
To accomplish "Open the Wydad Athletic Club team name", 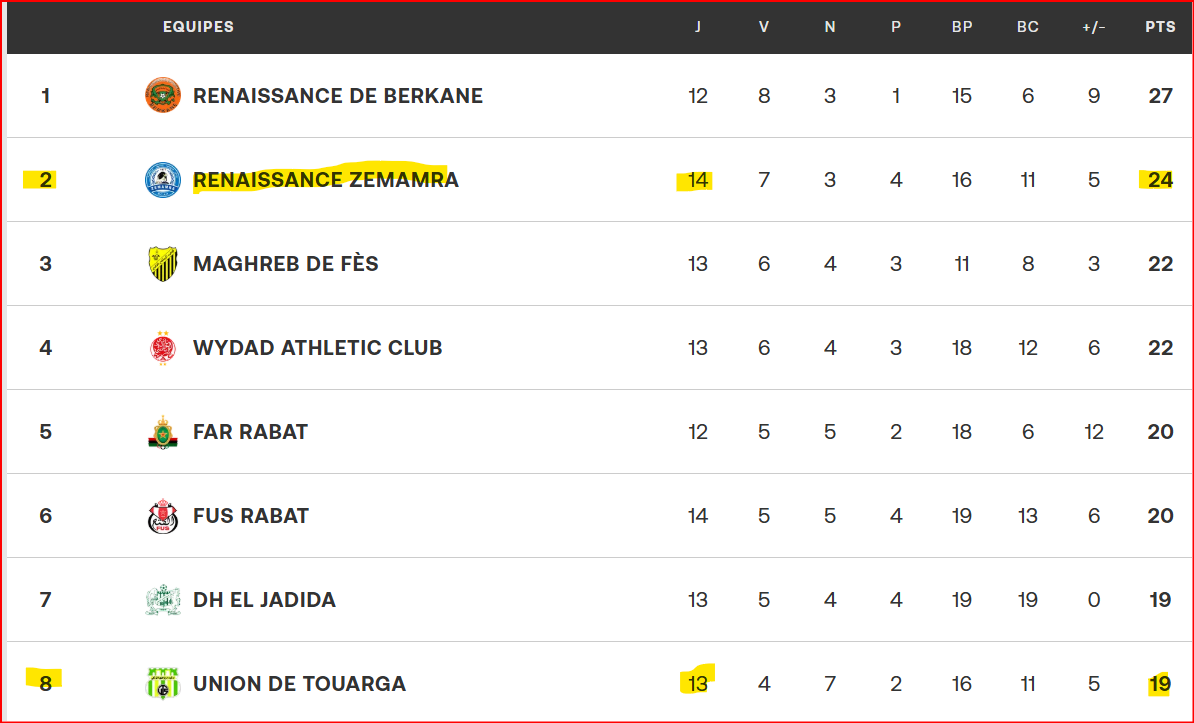I will click(x=317, y=348).
